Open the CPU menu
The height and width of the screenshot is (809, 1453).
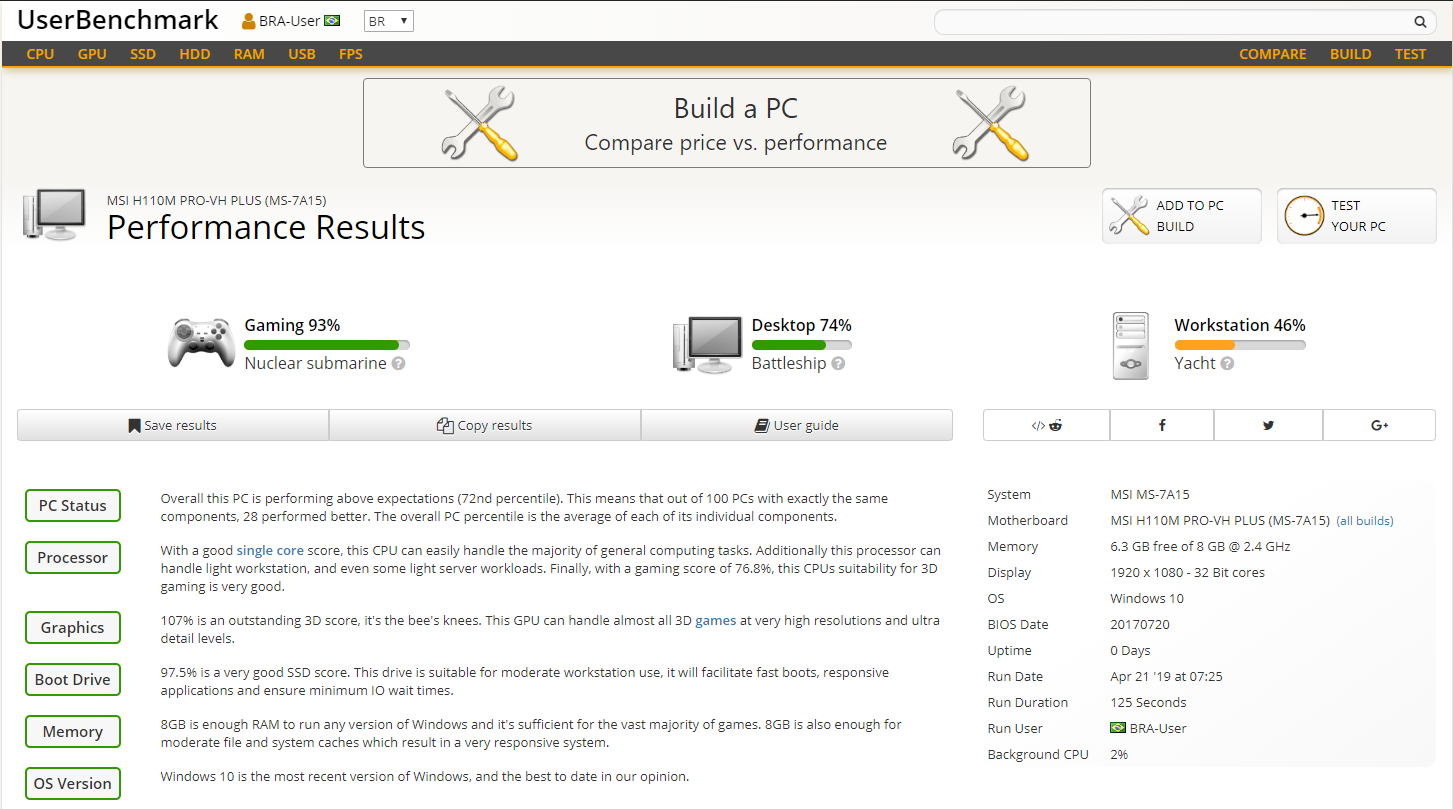[x=40, y=54]
